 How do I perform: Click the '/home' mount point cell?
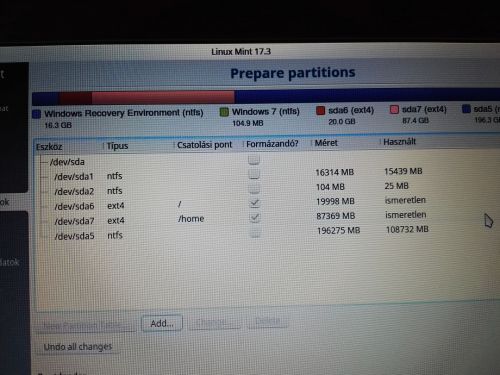pos(191,219)
